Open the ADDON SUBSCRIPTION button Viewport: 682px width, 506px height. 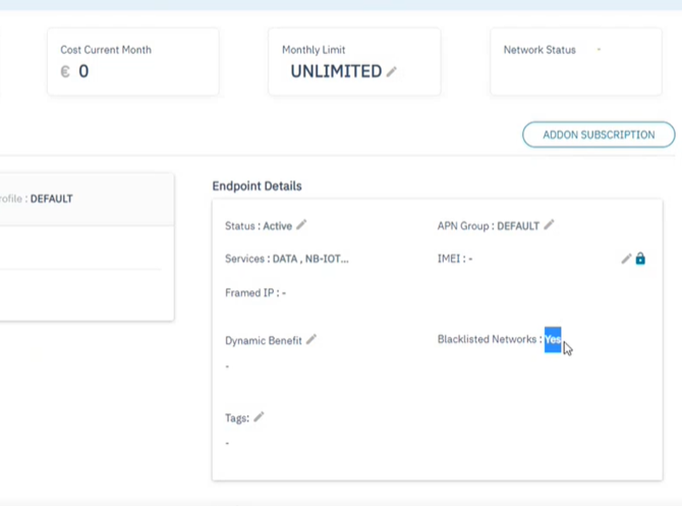[x=598, y=135]
